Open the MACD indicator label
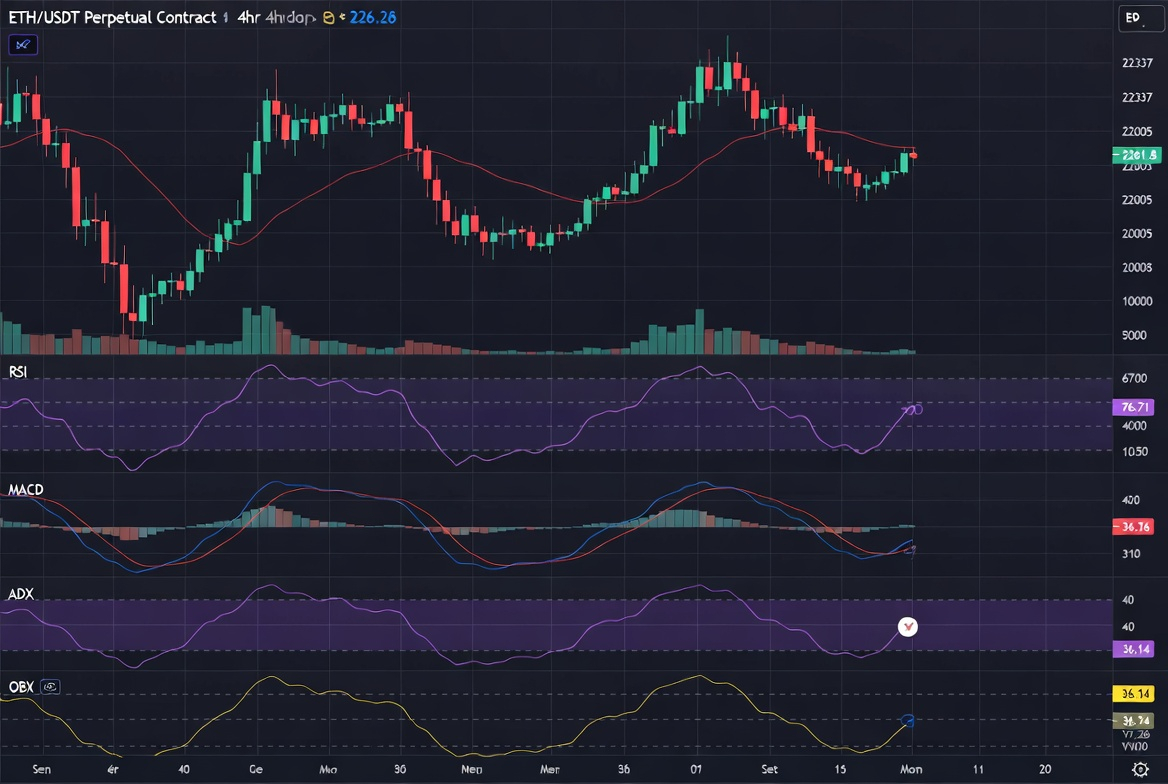Screen dimensions: 1168x784 26,490
